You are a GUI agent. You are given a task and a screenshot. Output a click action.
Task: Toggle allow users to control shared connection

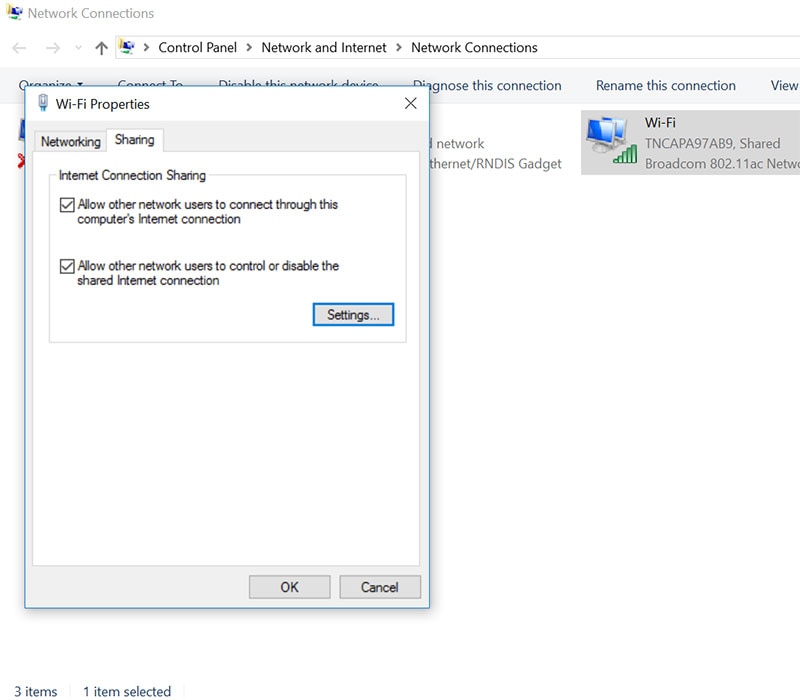(x=67, y=267)
